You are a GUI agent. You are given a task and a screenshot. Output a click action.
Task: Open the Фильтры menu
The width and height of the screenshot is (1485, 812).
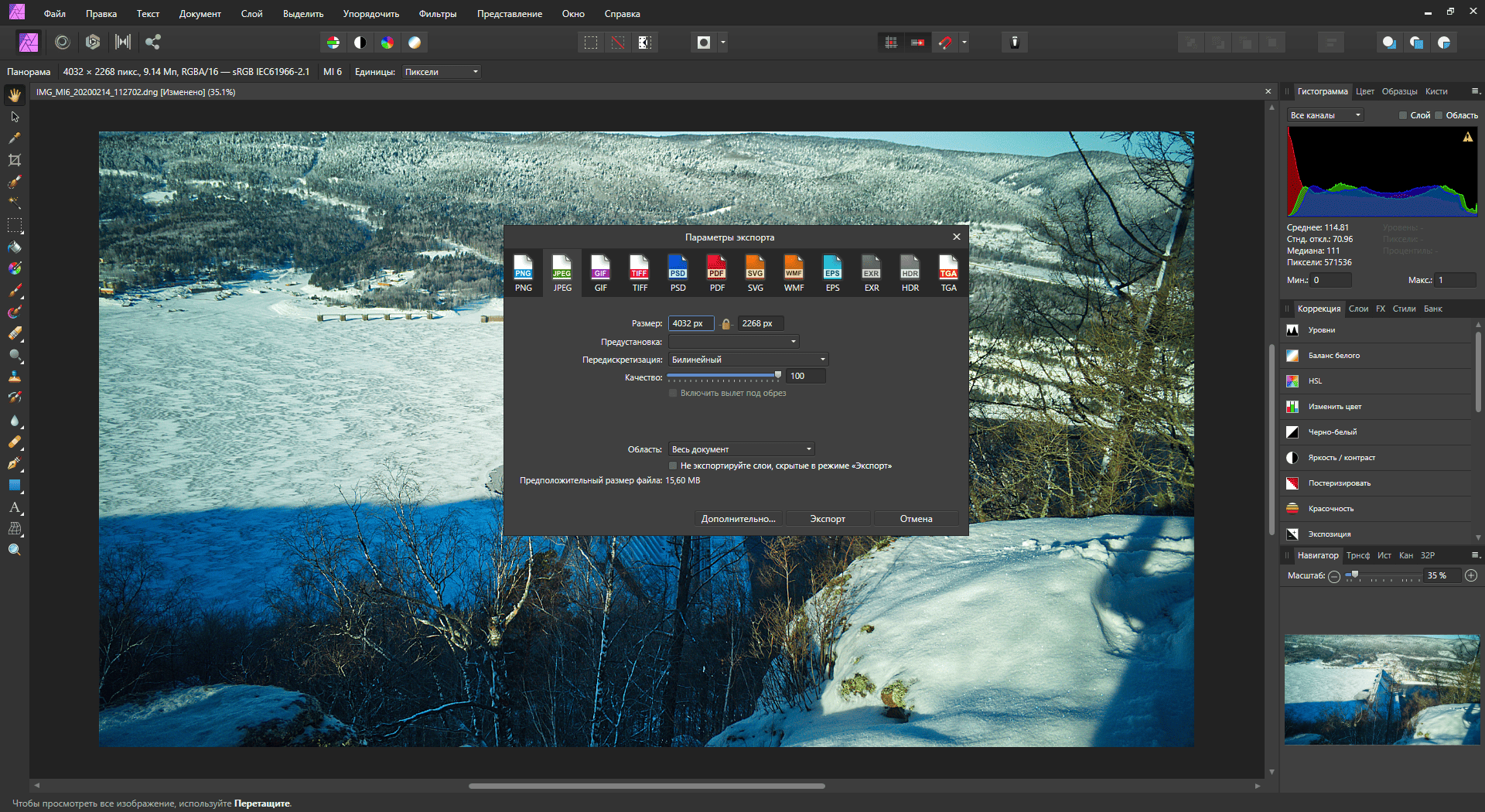(438, 14)
